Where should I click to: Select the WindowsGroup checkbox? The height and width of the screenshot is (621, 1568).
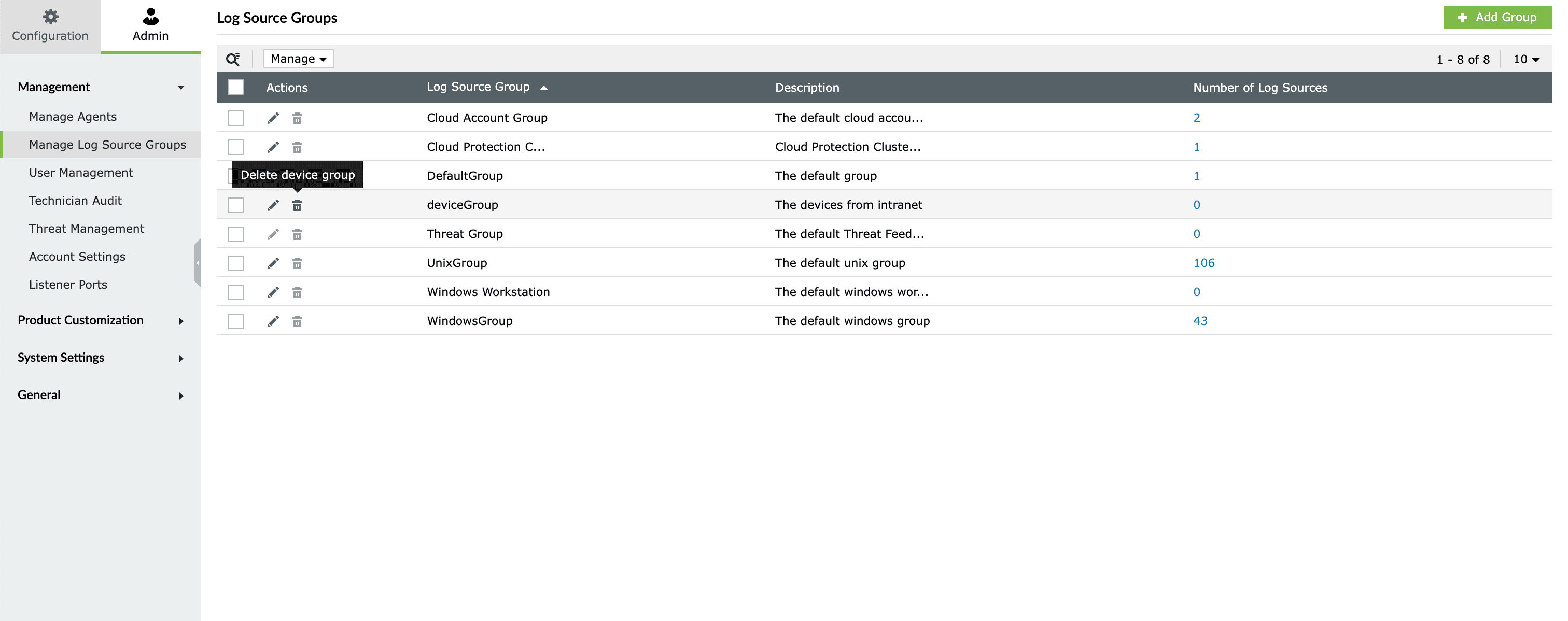pyautogui.click(x=235, y=321)
